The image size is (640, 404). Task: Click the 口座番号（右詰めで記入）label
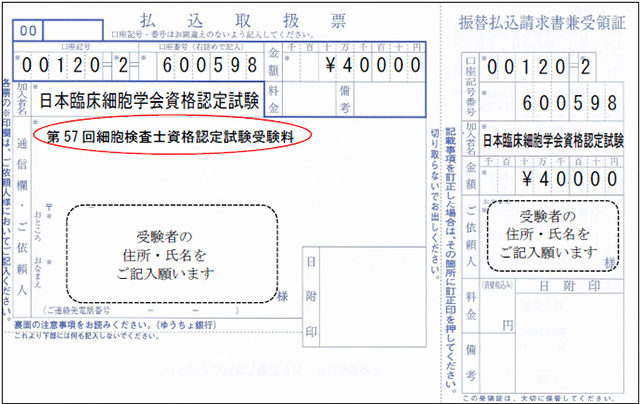point(201,47)
